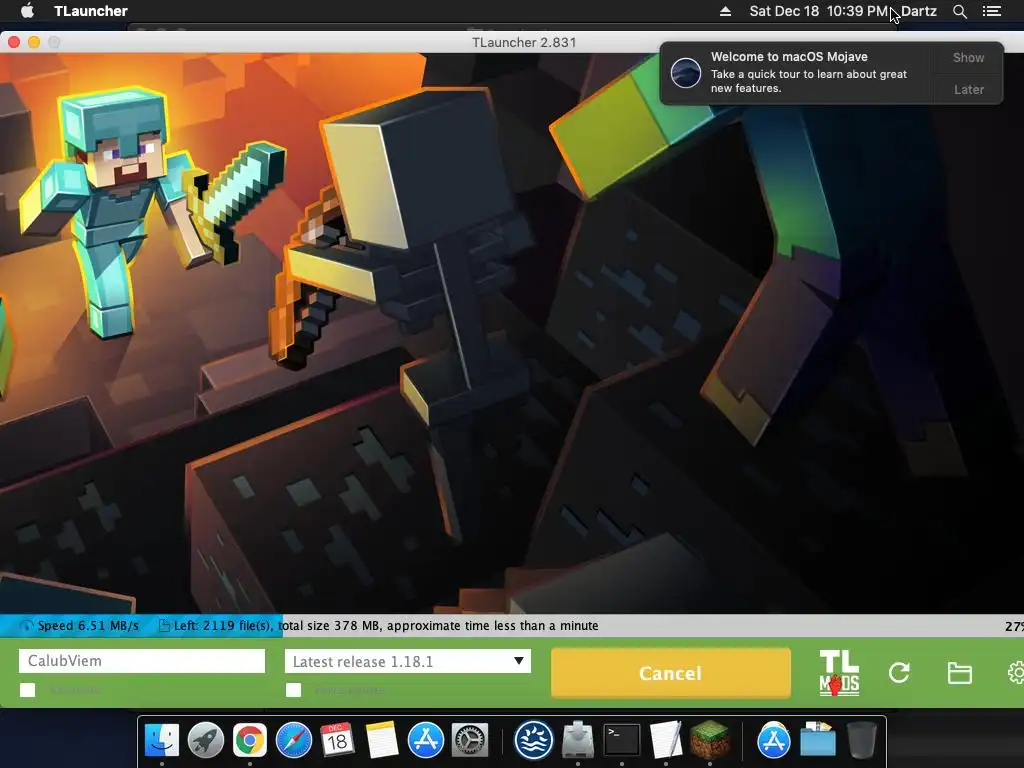Click the 'total size 378 MB' status text
The height and width of the screenshot is (768, 1024).
328,626
